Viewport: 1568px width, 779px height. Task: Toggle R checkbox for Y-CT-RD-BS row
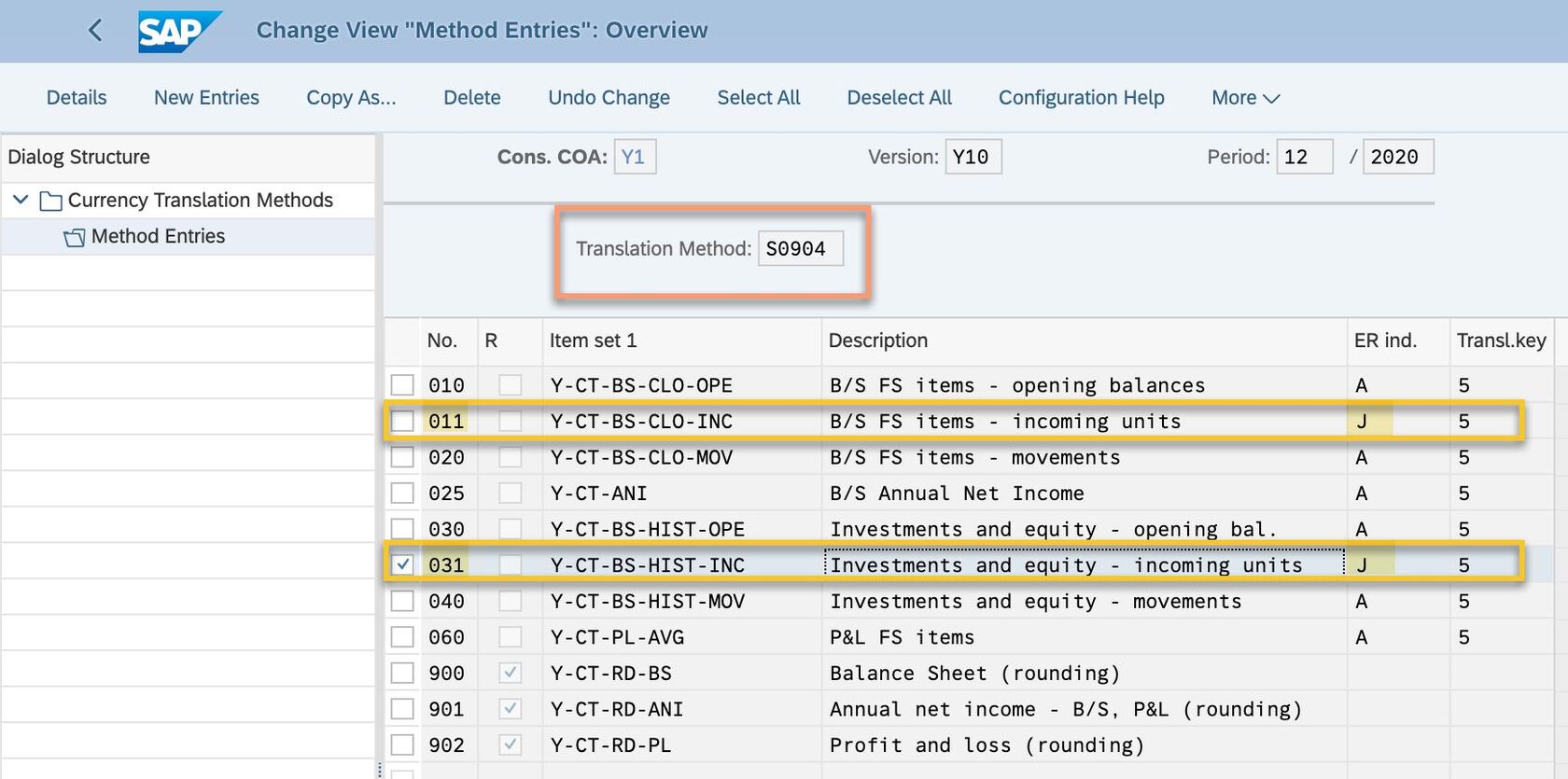[x=510, y=673]
